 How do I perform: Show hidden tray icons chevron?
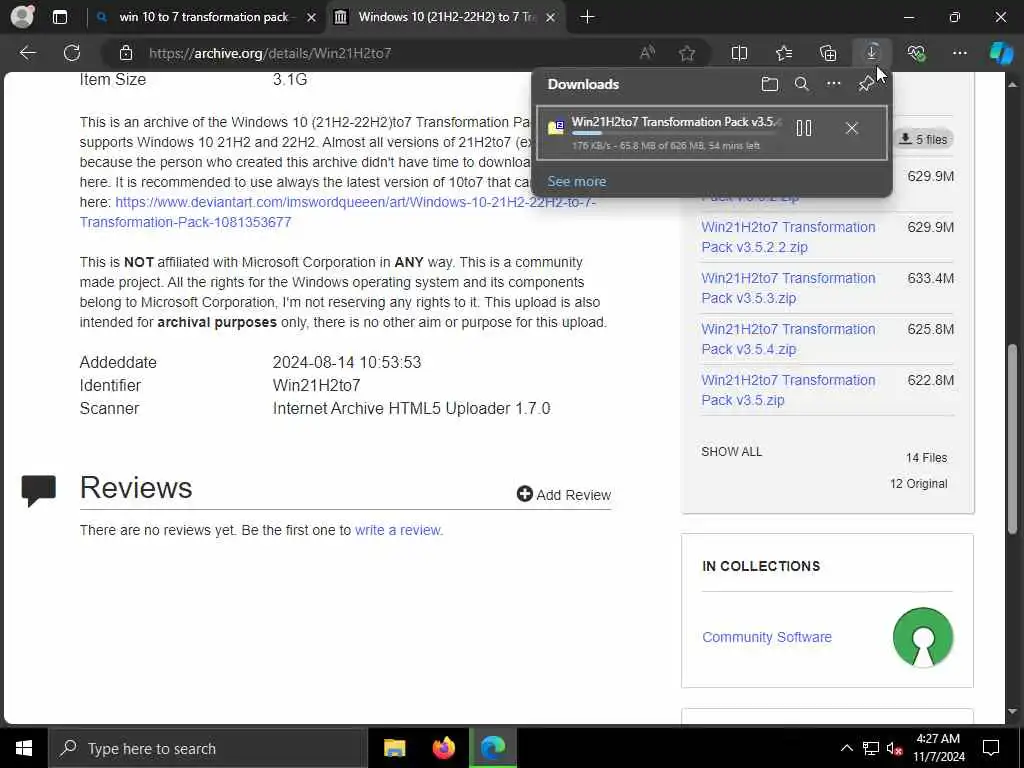tap(846, 748)
